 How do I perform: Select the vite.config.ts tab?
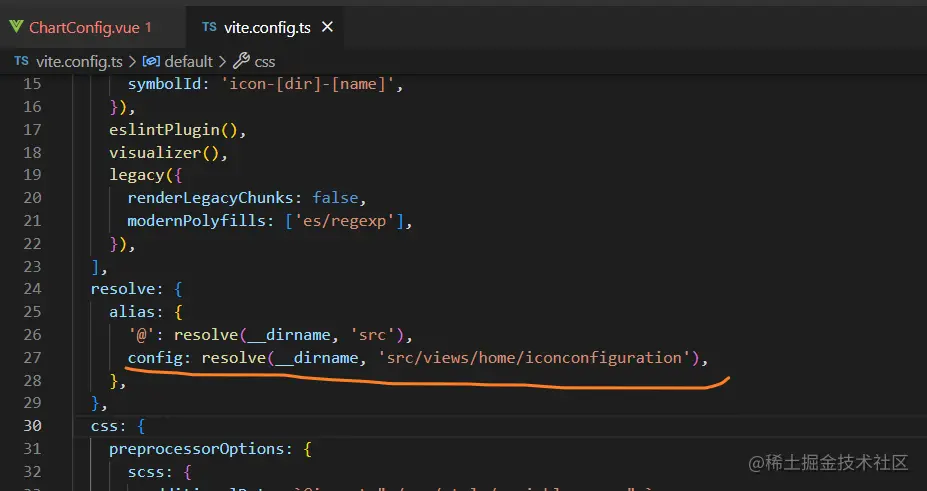click(x=267, y=27)
